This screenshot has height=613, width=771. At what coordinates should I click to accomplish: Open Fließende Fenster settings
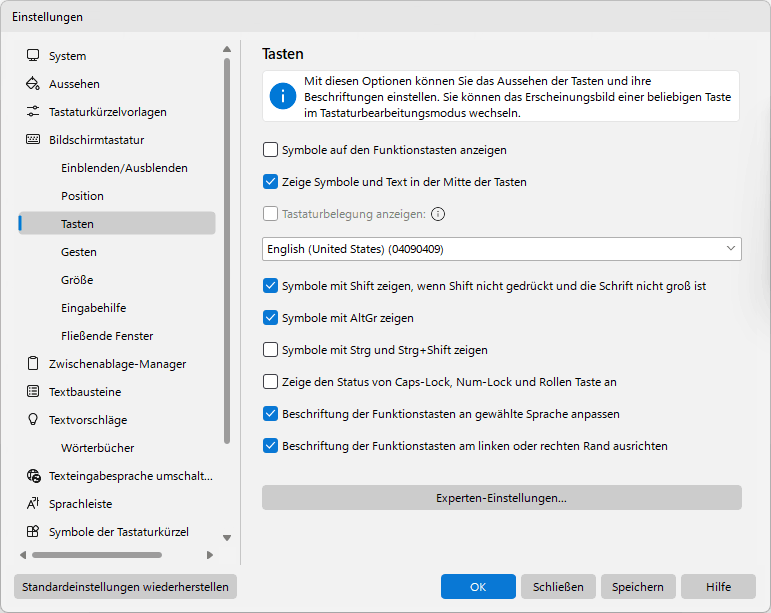[x=117, y=336]
